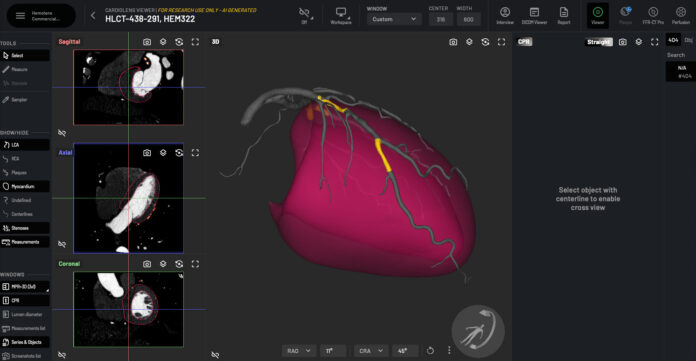Click the hamburger menu icon
This screenshot has height=361, width=696.
point(20,16)
